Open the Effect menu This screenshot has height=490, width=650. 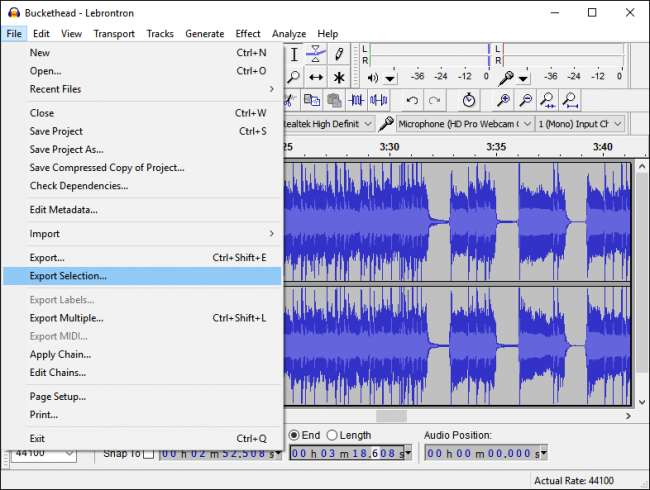tap(248, 34)
